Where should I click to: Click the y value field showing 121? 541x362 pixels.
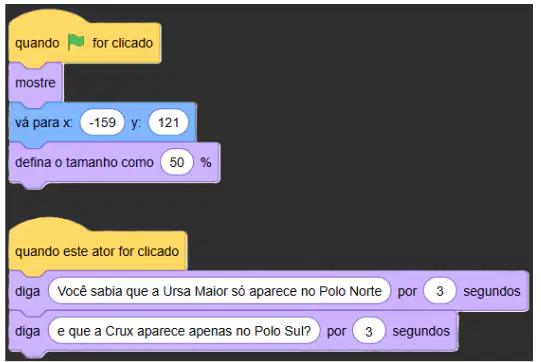(168, 122)
